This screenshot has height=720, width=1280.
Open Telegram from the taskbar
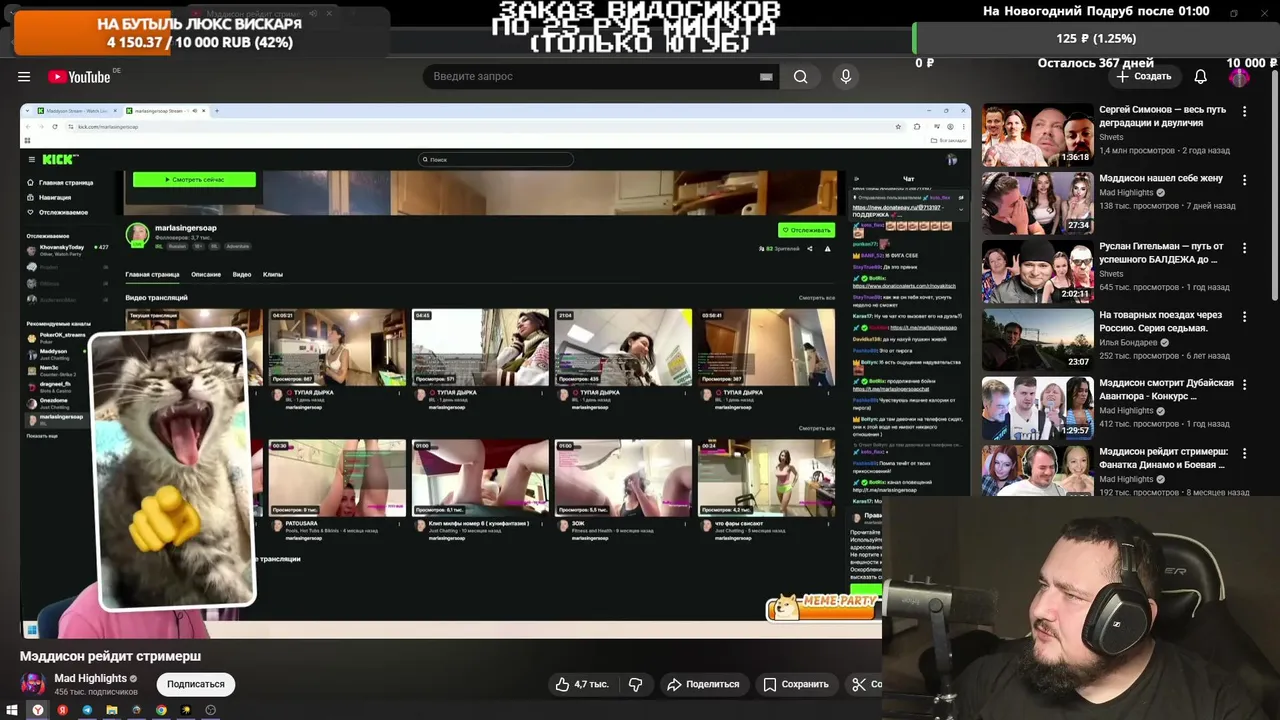(x=87, y=710)
